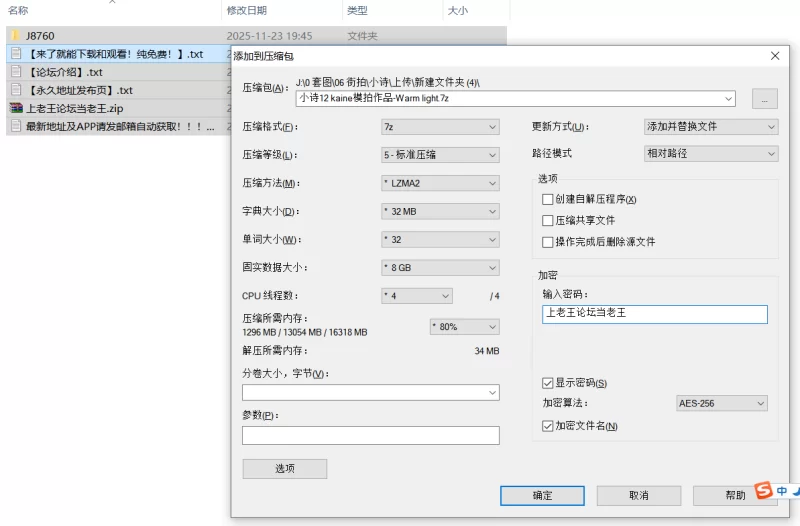The height and width of the screenshot is (526, 800).
Task: Open 加密算法 dropdown showing AES-256
Action: [721, 404]
